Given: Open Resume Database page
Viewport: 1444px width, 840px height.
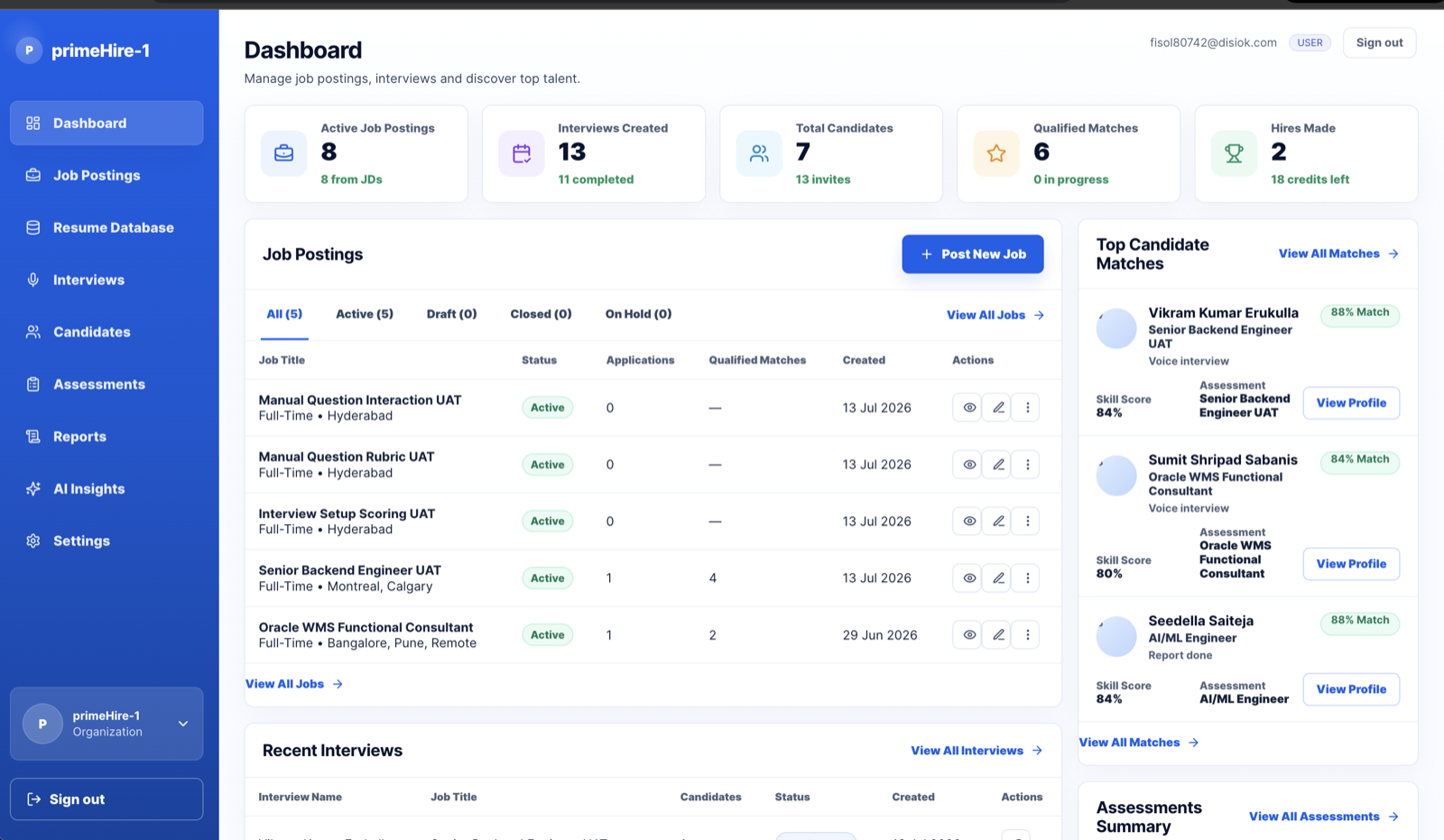Looking at the screenshot, I should click(x=106, y=227).
